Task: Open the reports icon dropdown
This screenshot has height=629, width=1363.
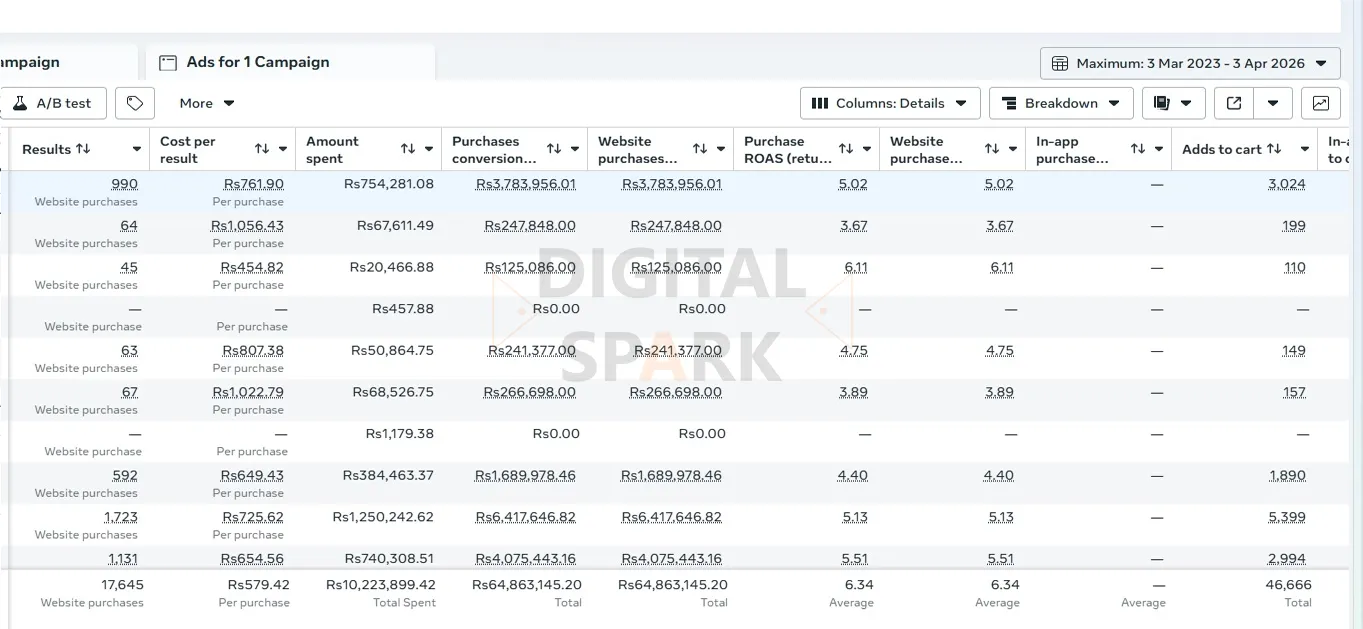Action: coord(1173,103)
